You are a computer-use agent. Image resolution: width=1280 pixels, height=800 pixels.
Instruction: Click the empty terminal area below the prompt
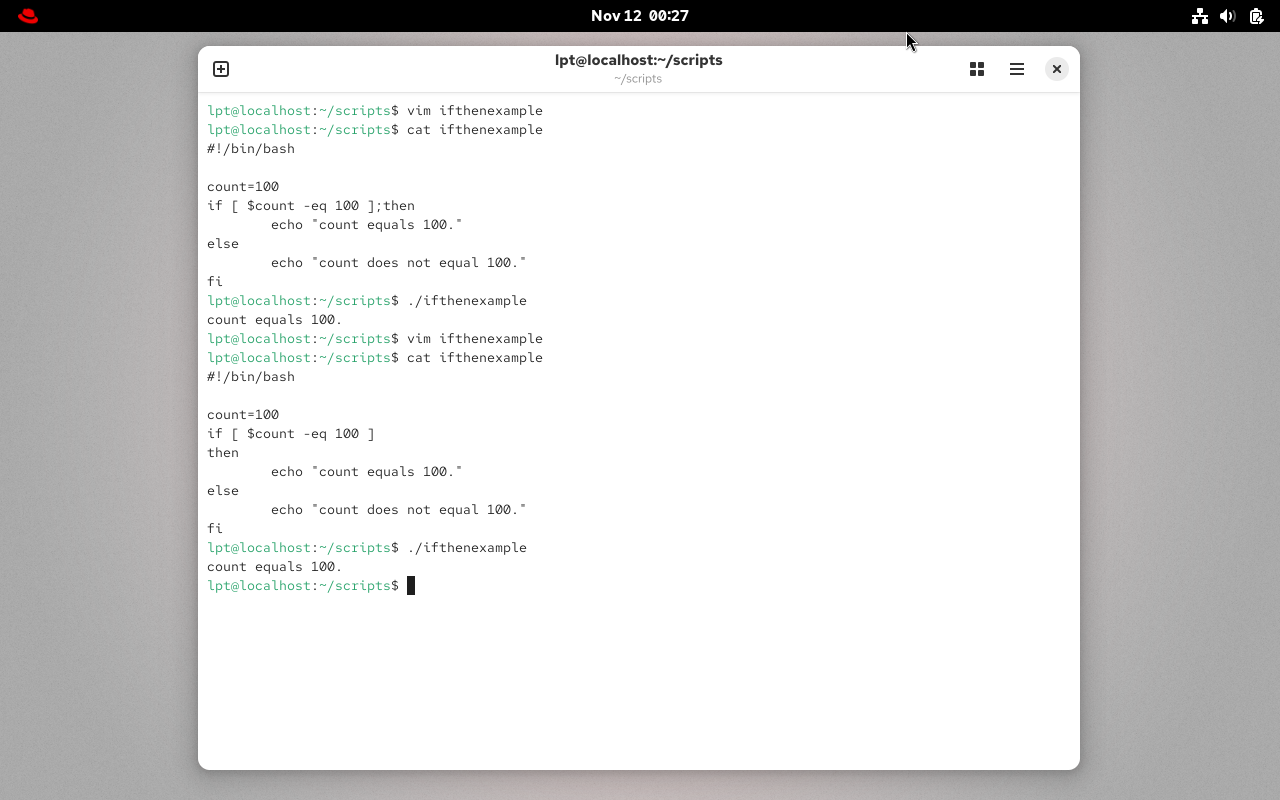[x=638, y=680]
